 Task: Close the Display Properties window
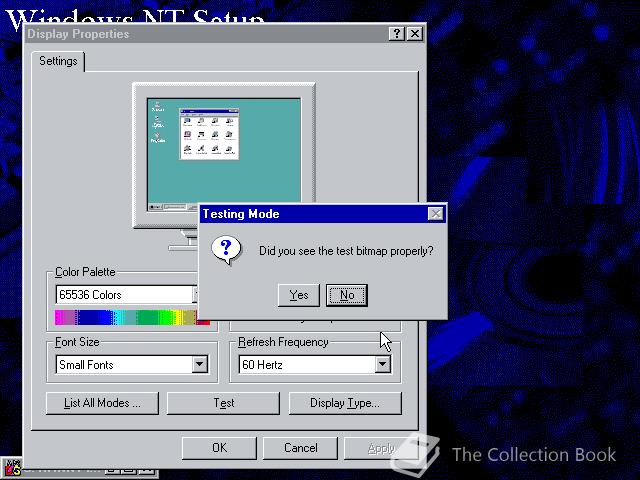coord(415,33)
